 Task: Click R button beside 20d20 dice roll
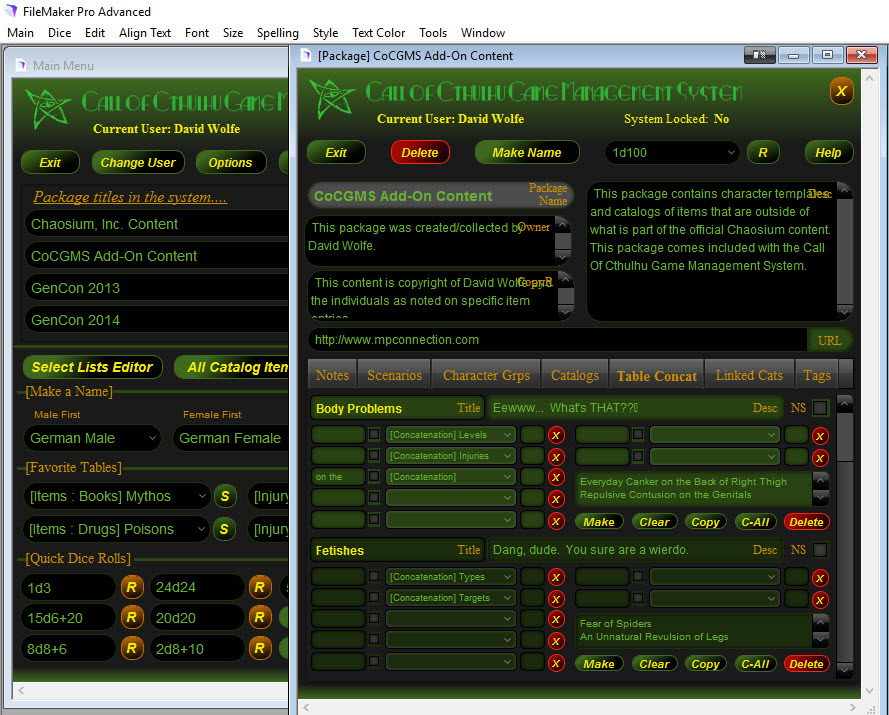258,618
